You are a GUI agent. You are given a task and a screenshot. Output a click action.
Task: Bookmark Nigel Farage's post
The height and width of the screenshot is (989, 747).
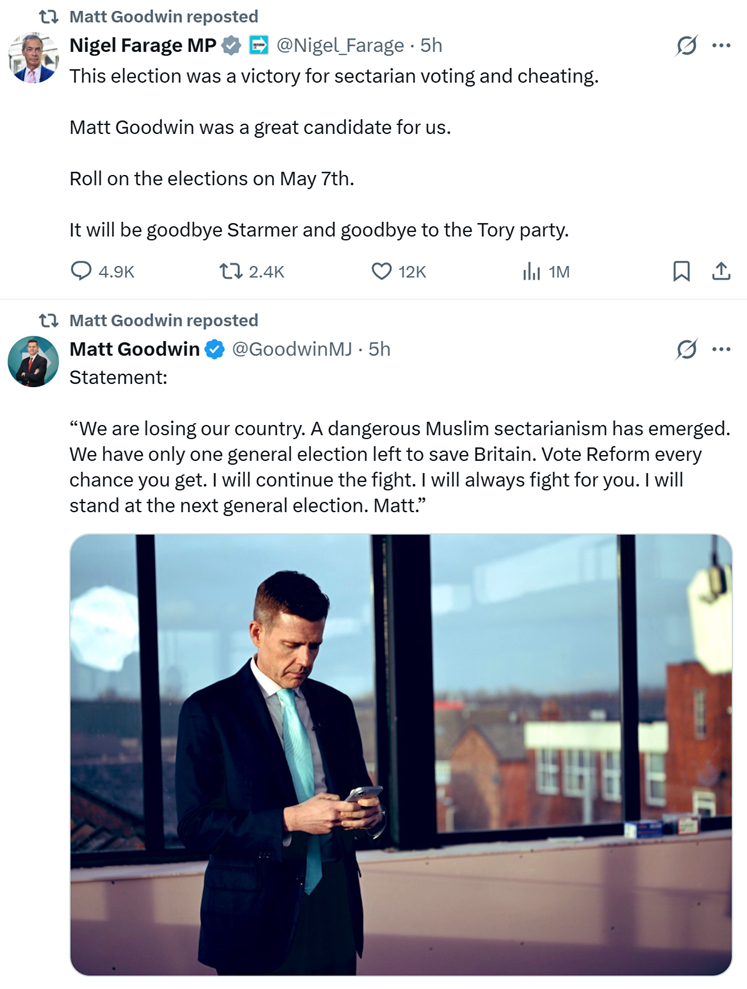(x=681, y=271)
